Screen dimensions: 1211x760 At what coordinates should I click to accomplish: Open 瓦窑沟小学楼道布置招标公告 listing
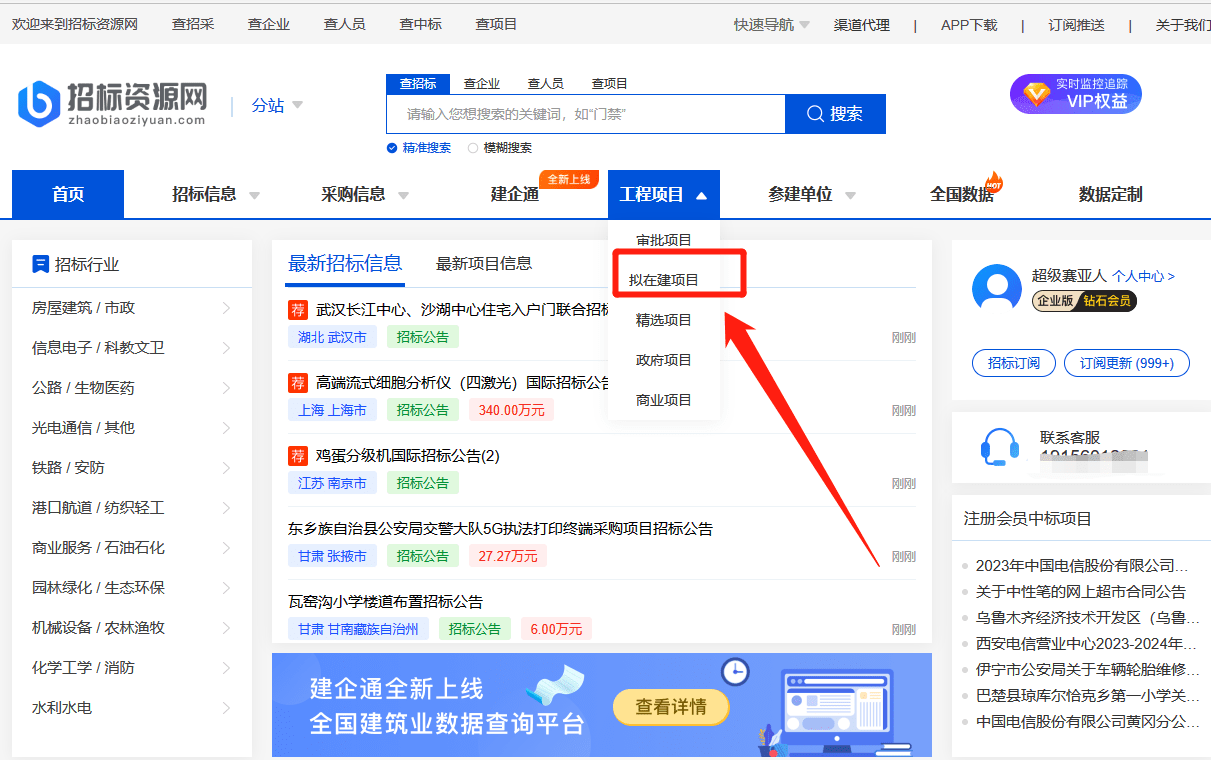pos(386,601)
